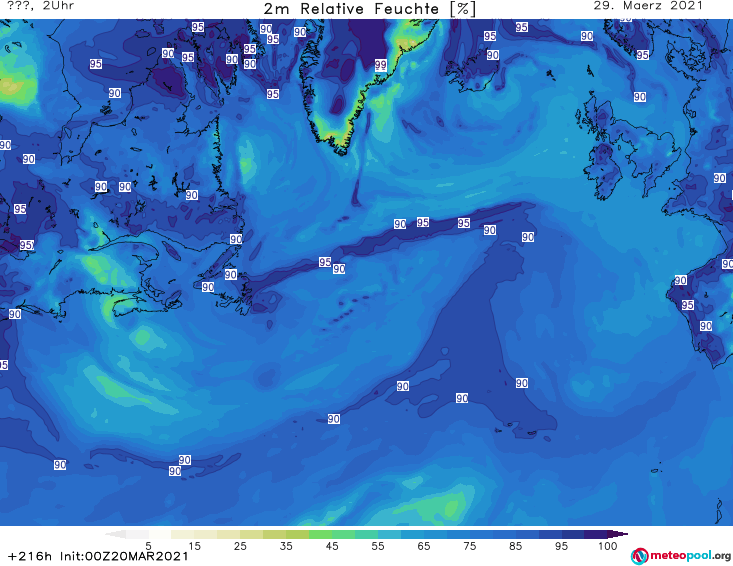Viewport: 733px width, 566px height.
Task: Click the '100' tick label on legend
Action: (608, 546)
